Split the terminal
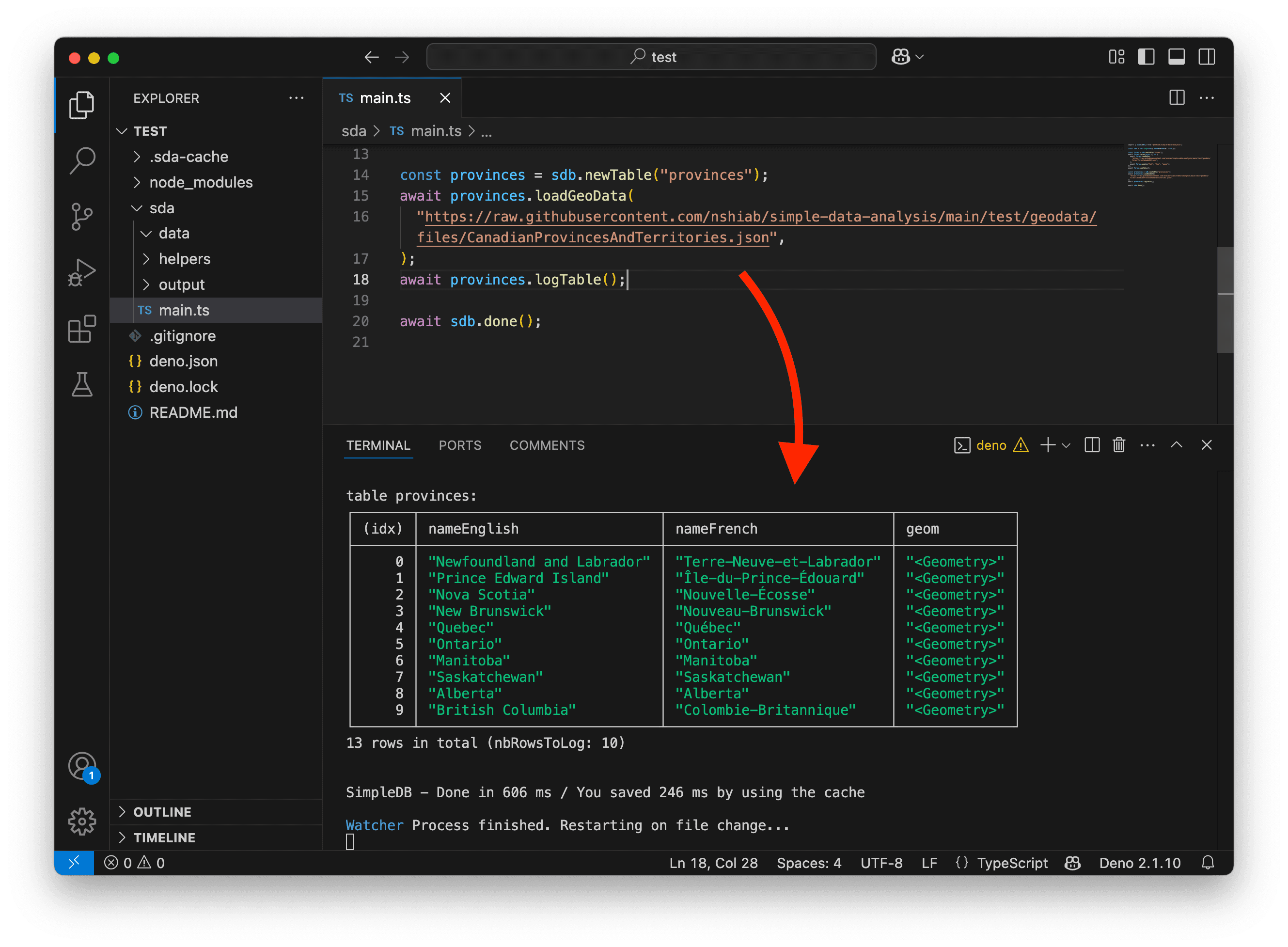The image size is (1288, 947). pyautogui.click(x=1092, y=445)
